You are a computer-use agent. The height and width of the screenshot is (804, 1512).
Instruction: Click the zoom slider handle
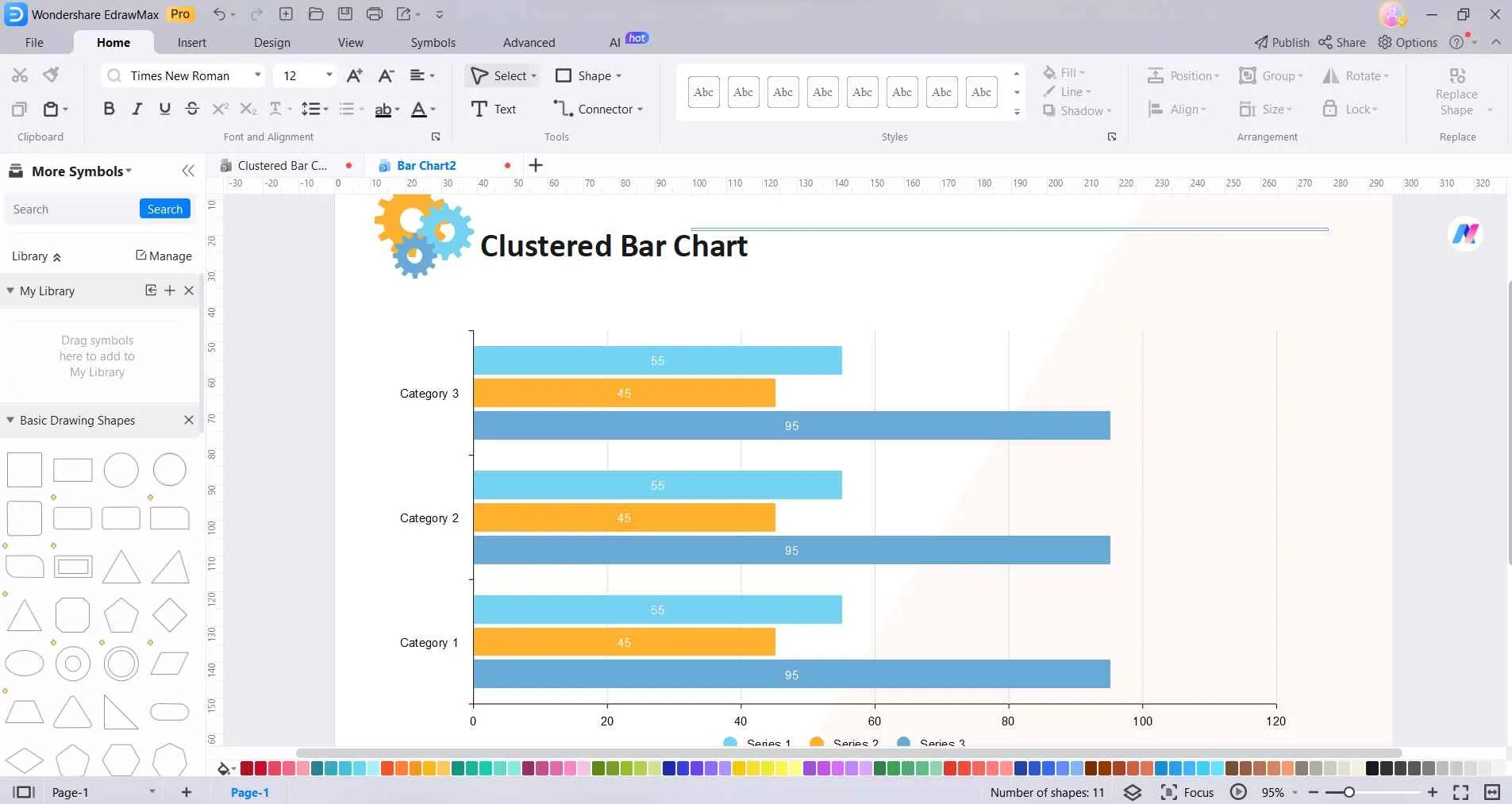(x=1348, y=792)
